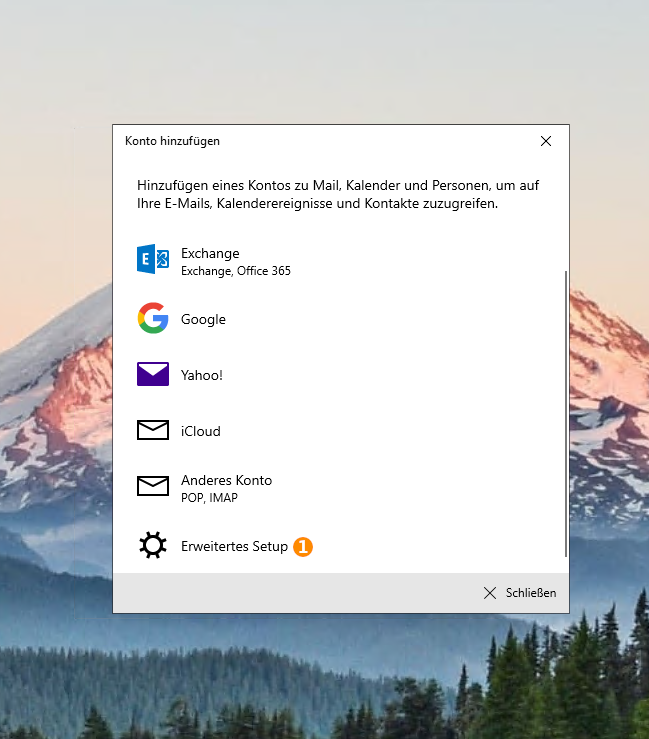The height and width of the screenshot is (739, 649).
Task: Click the Exchange logo icon
Action: pos(153,259)
